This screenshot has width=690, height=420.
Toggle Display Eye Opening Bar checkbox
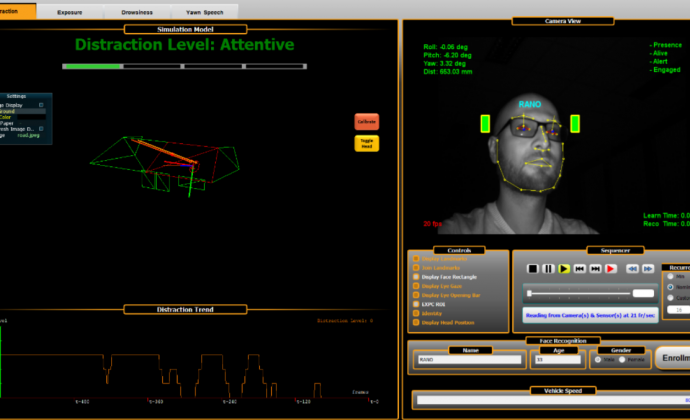coord(416,295)
